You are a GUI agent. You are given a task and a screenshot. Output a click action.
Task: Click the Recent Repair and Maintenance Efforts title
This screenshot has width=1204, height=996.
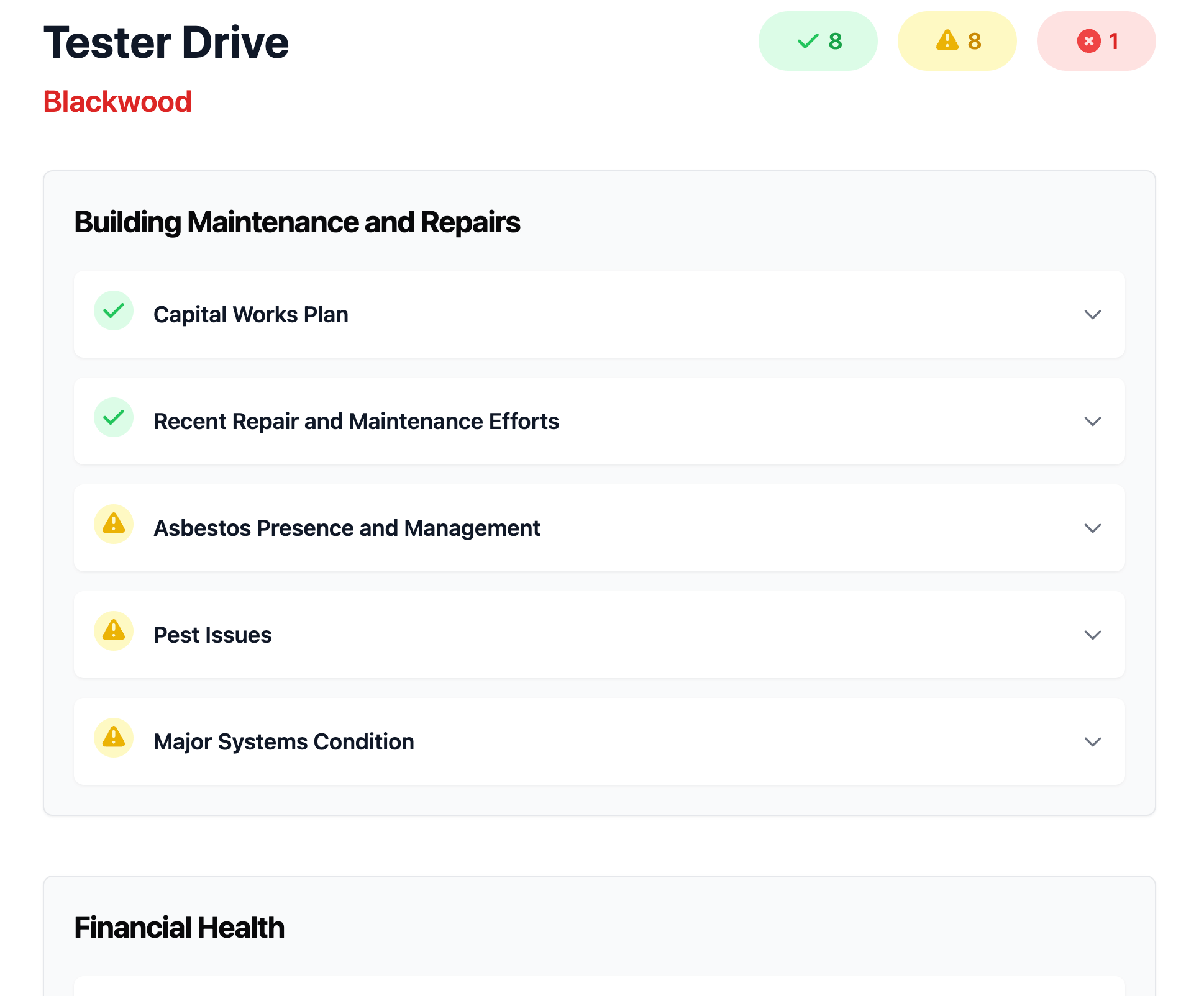click(357, 421)
